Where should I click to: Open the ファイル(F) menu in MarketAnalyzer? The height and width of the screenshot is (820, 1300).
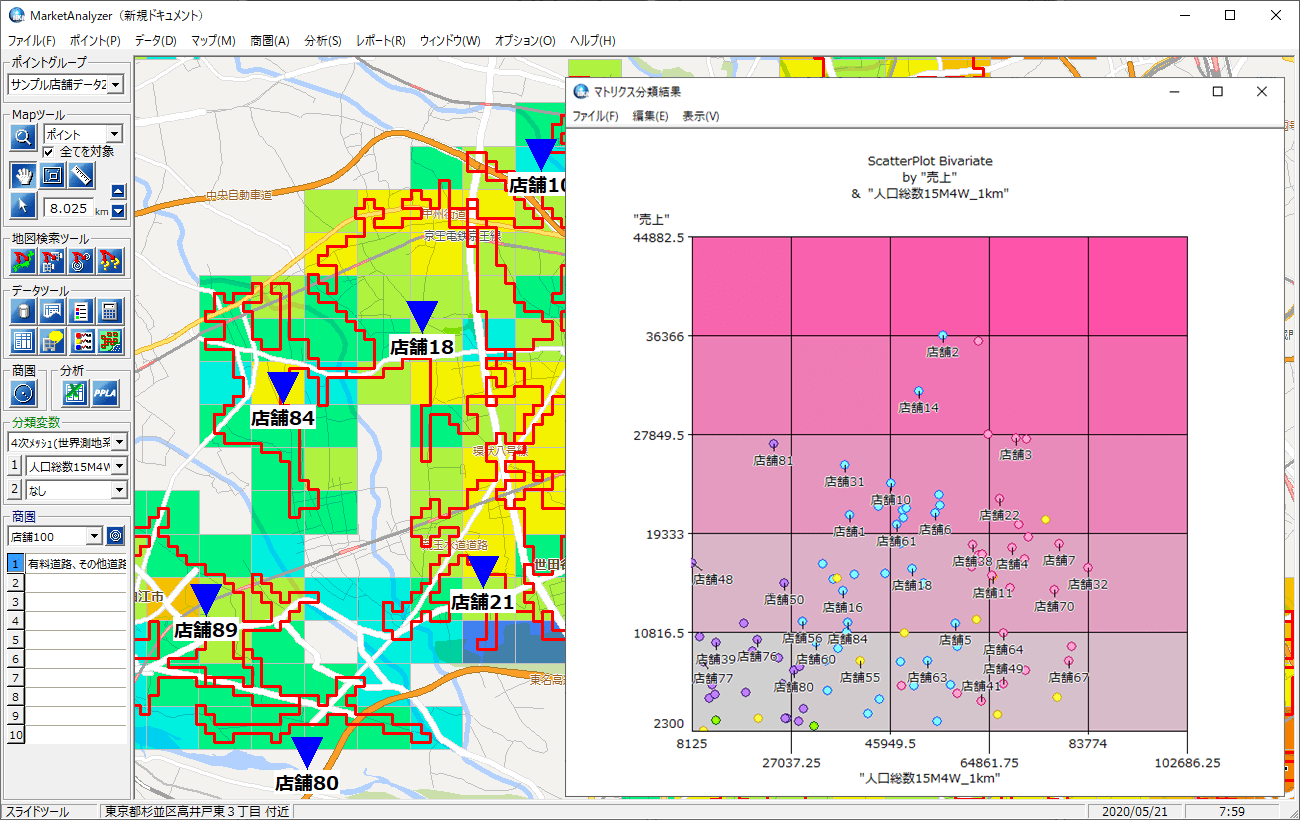[31, 41]
